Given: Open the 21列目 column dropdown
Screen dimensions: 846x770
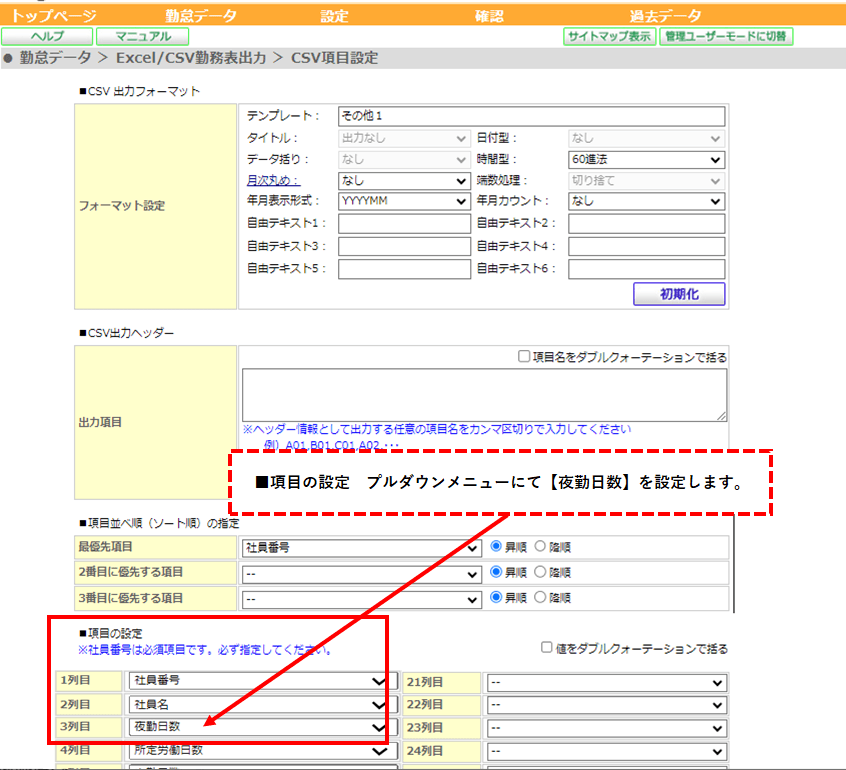Looking at the screenshot, I should pyautogui.click(x=607, y=683).
